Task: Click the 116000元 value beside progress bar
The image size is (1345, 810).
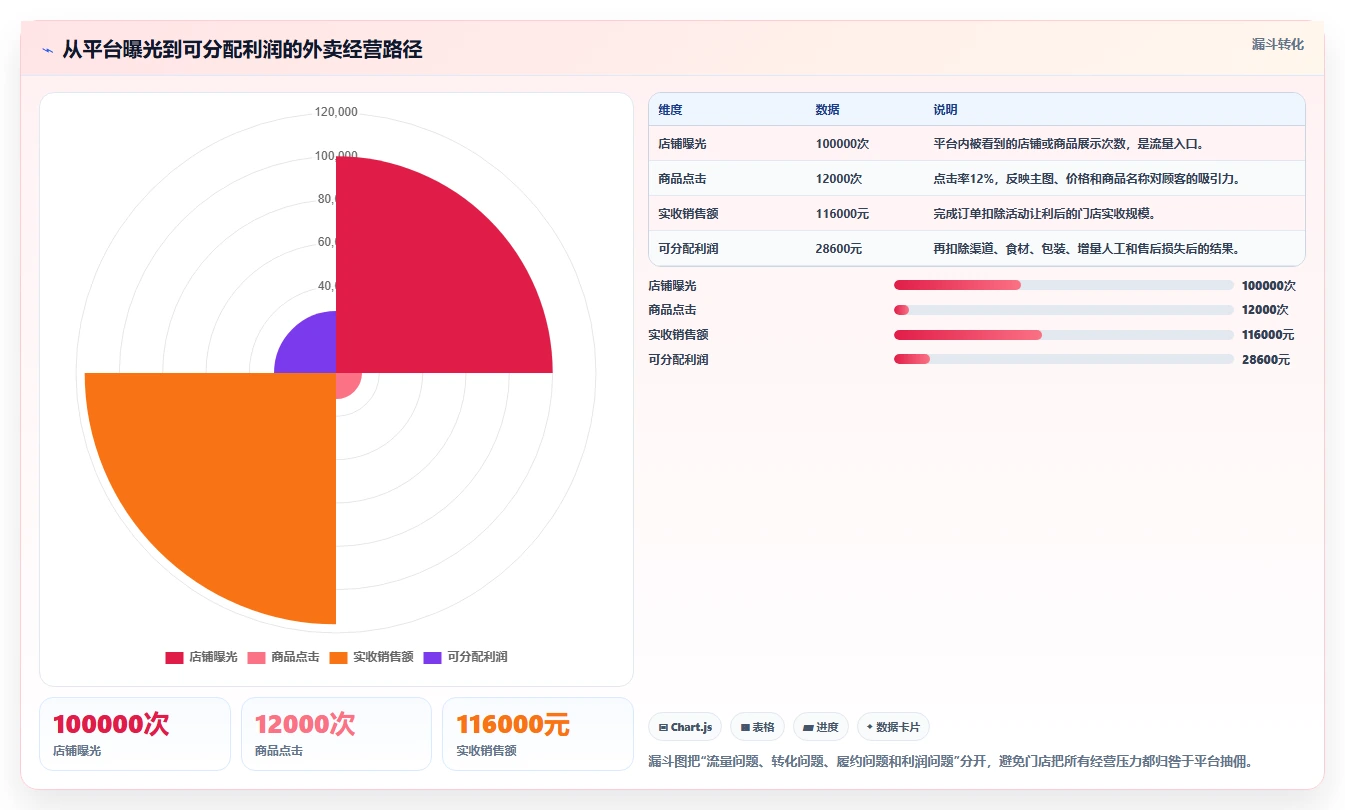Action: [1268, 335]
